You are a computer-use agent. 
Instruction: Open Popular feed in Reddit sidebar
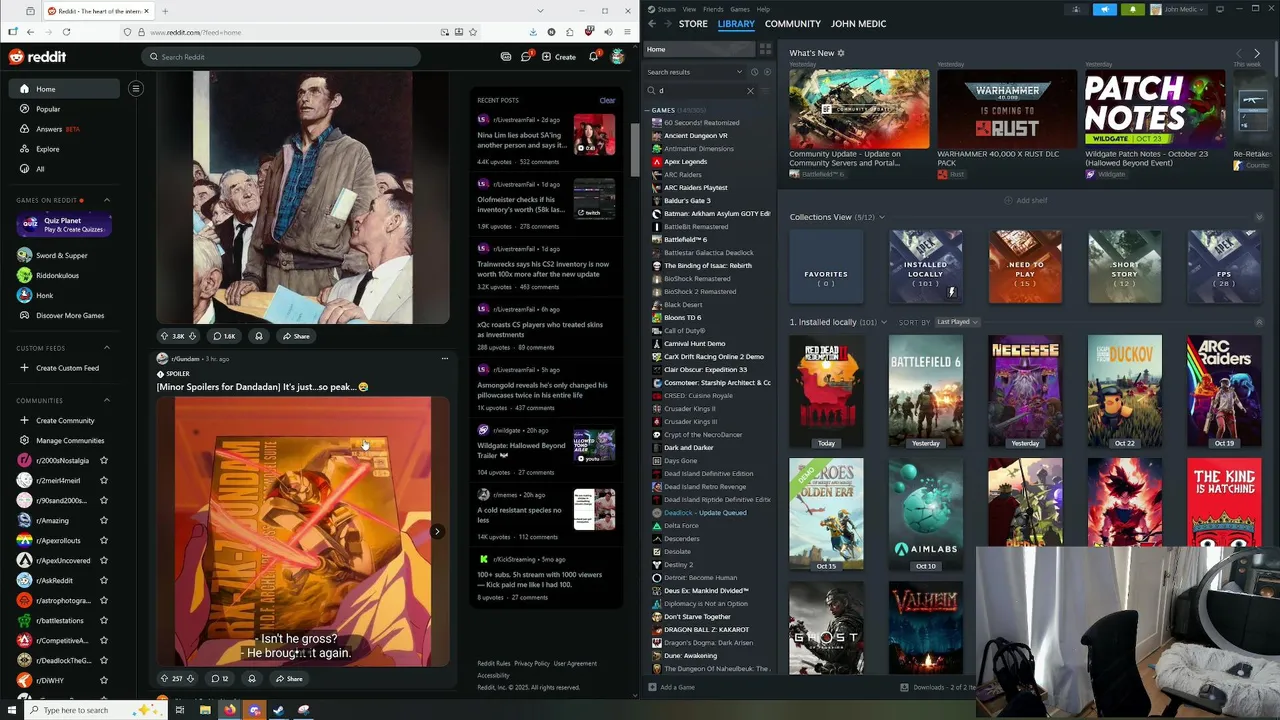[65, 109]
